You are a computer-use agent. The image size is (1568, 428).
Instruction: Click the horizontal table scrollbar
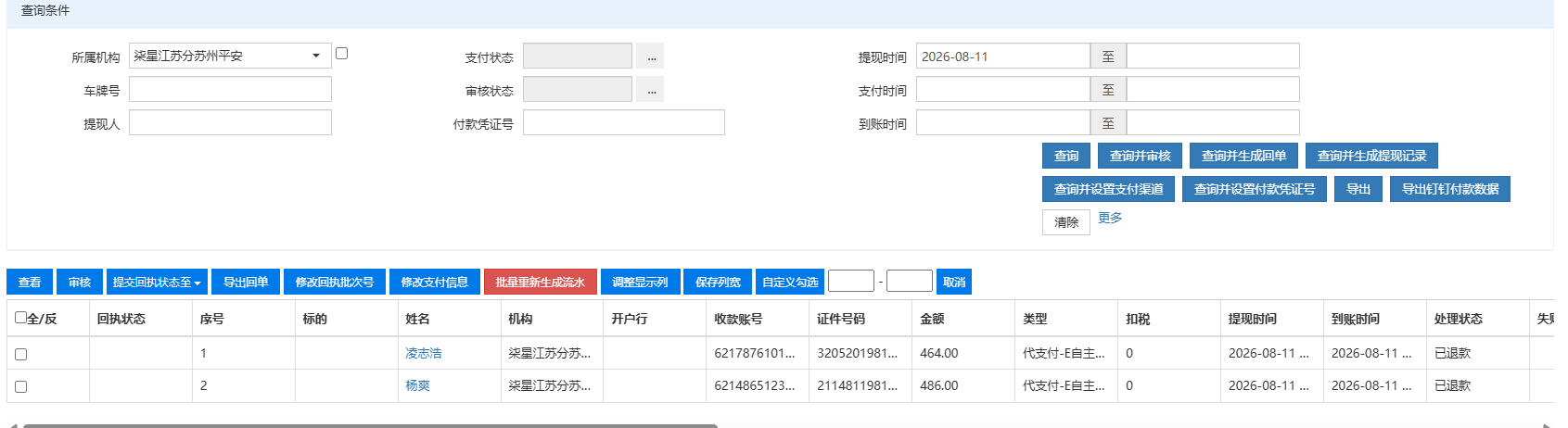(370, 425)
